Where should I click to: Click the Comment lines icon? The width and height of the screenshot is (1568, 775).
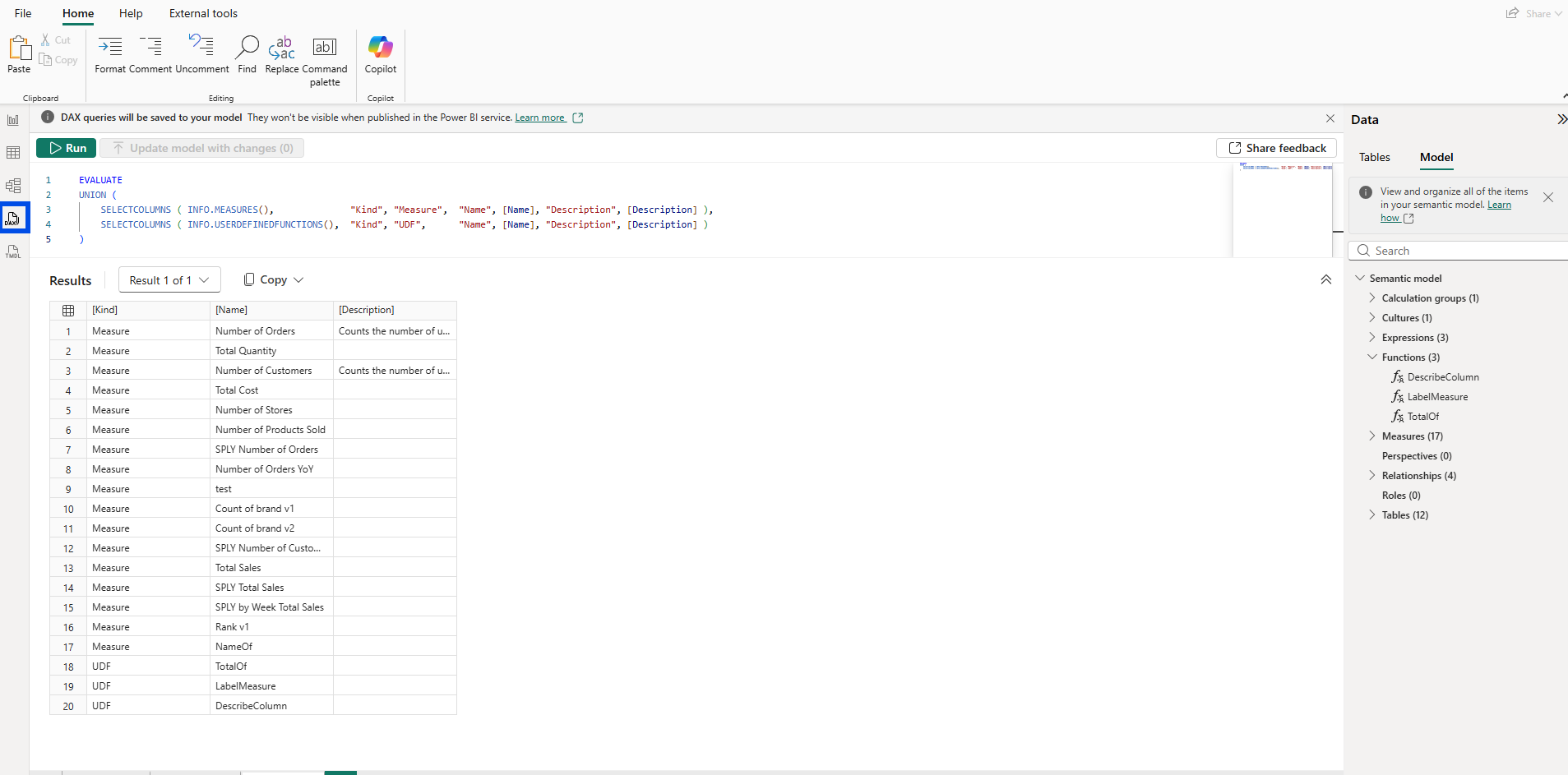pos(150,46)
